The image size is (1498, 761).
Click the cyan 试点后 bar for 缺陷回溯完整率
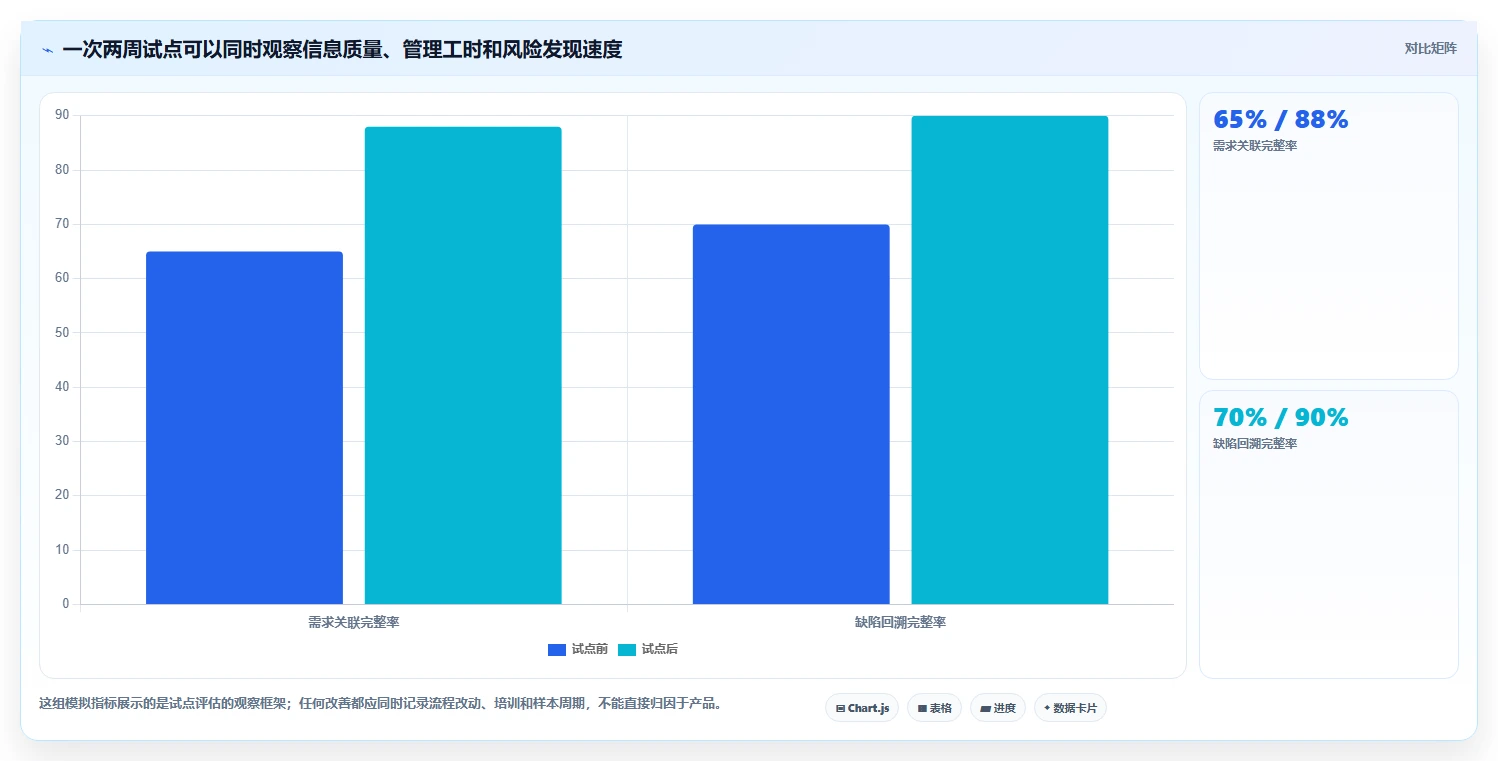(1010, 360)
